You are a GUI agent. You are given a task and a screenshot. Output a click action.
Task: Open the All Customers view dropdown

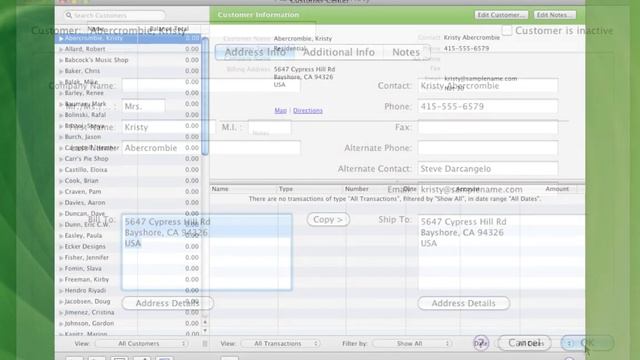(x=141, y=344)
